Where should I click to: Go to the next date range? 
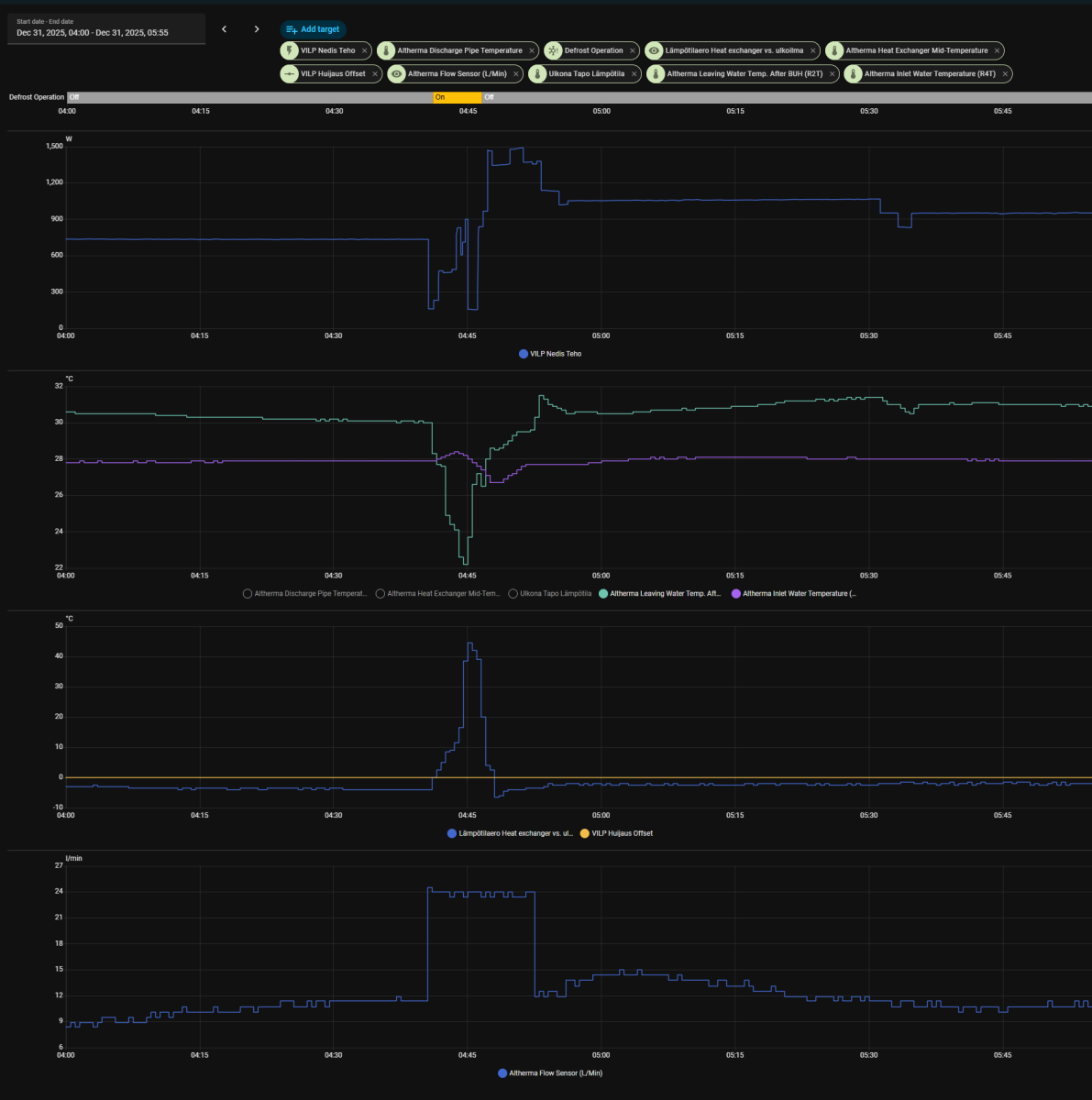tap(257, 29)
